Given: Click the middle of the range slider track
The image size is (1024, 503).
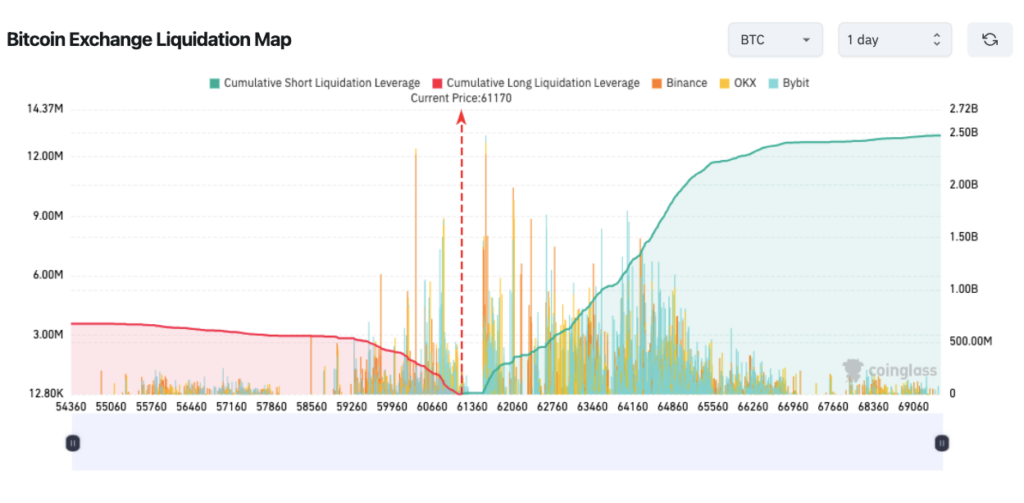Looking at the screenshot, I should (x=506, y=442).
